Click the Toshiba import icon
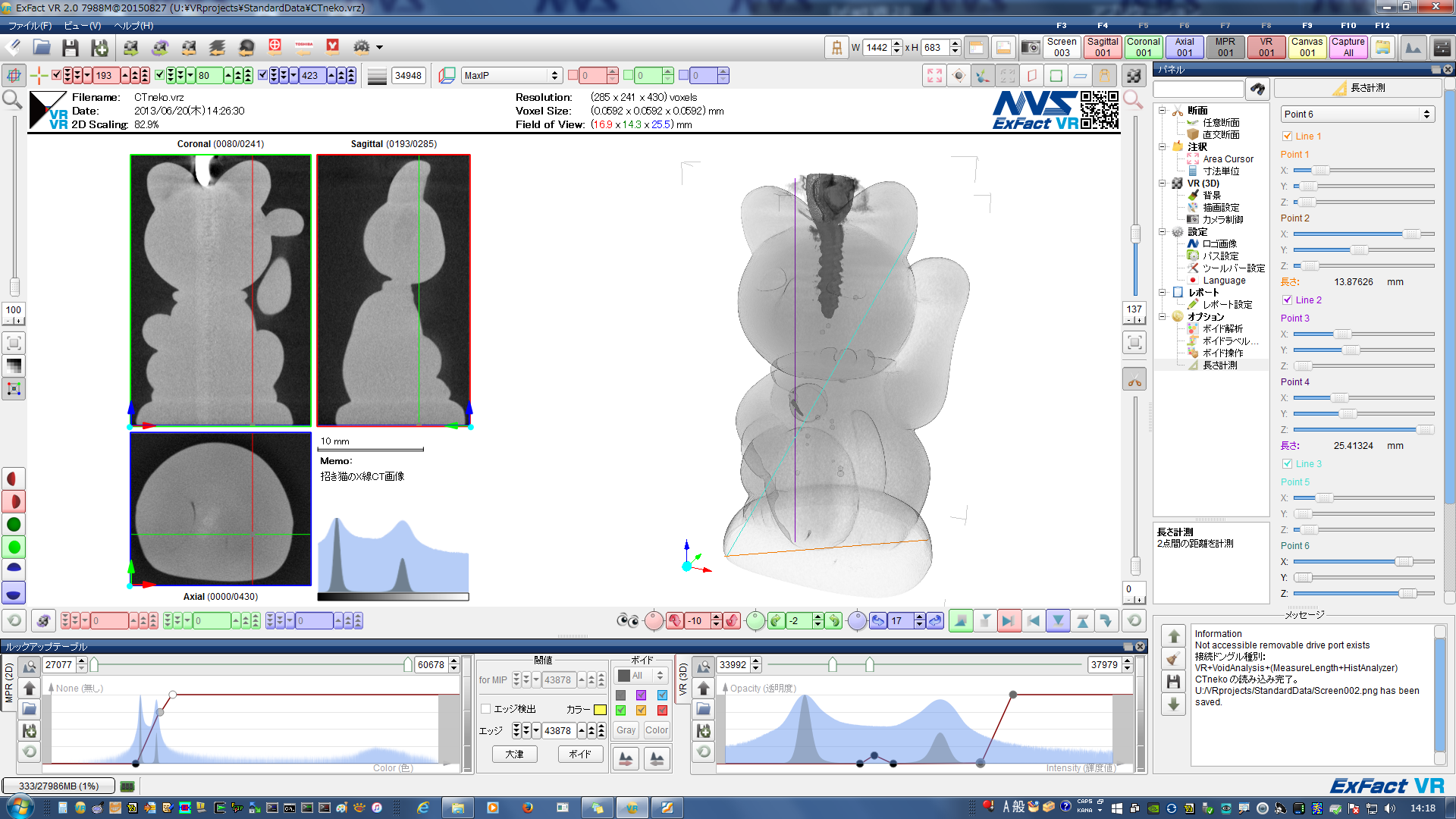The width and height of the screenshot is (1456, 819). [304, 47]
